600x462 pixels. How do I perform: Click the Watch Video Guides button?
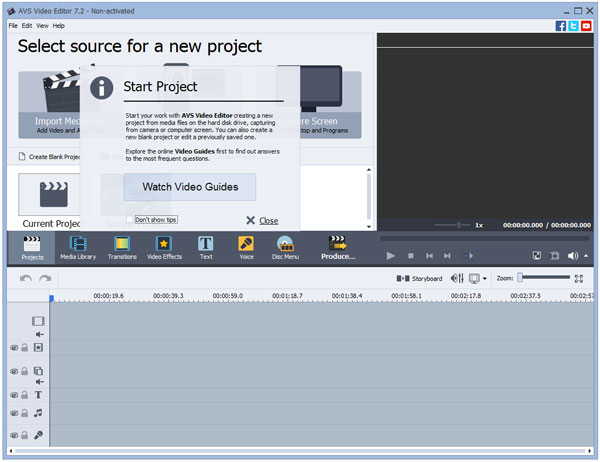[189, 186]
